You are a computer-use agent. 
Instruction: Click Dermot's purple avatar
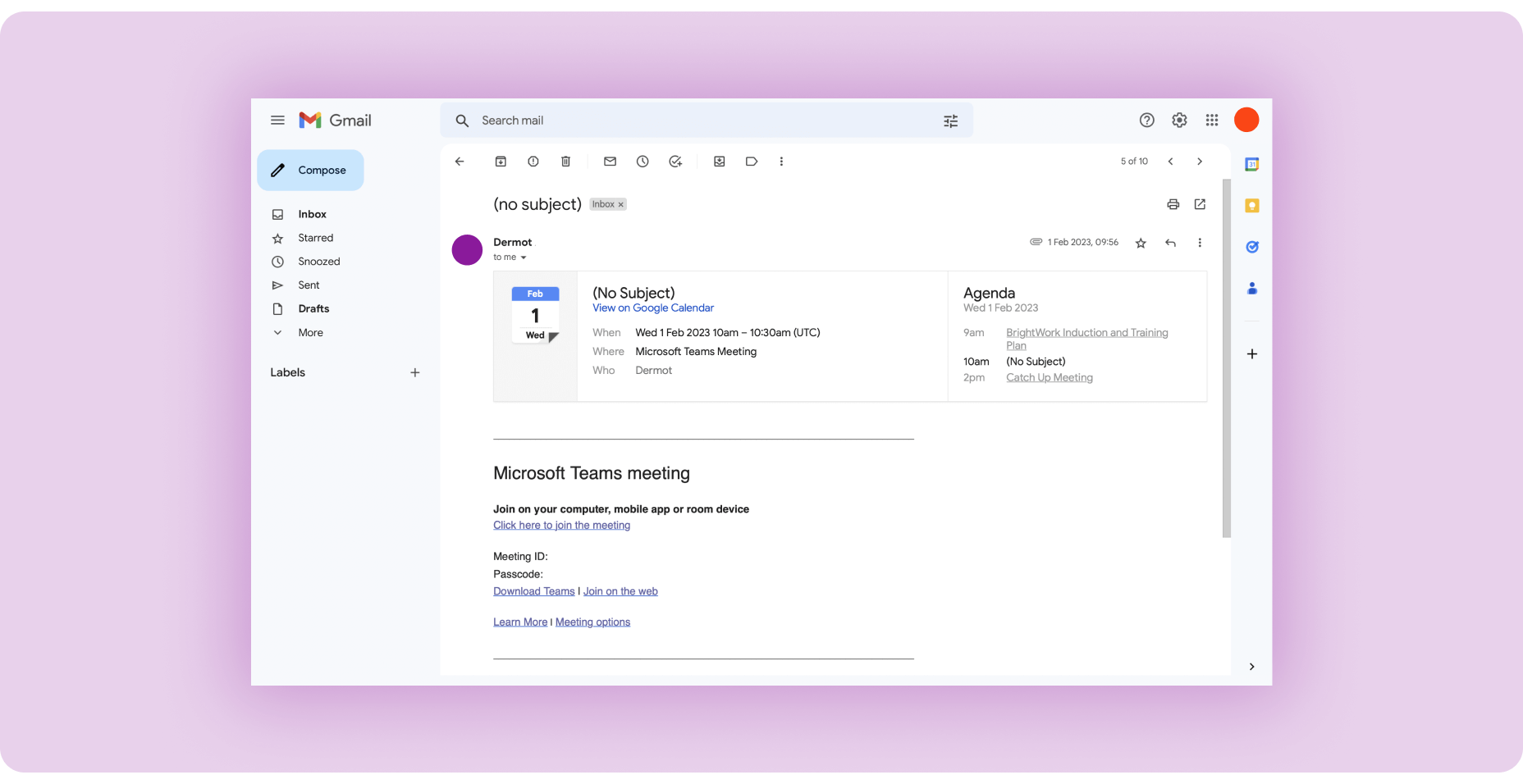click(467, 249)
